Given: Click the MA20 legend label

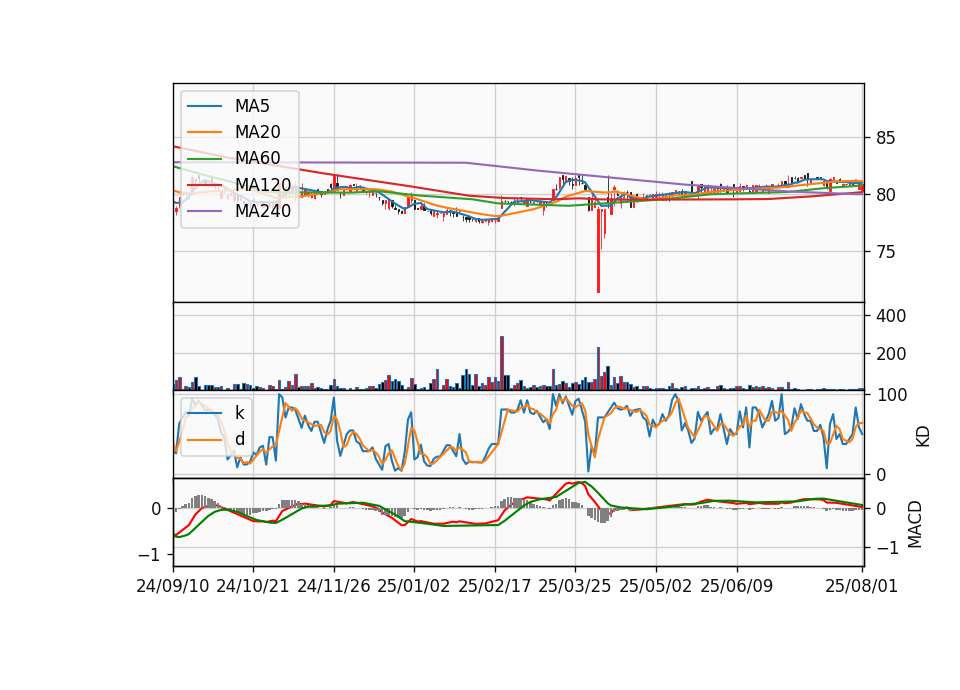Looking at the screenshot, I should (x=257, y=132).
